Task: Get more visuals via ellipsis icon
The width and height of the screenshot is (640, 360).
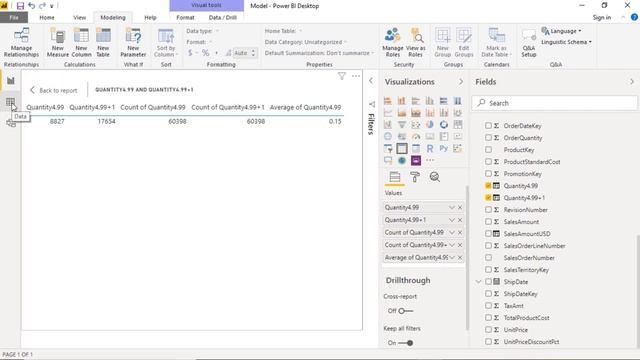Action: (x=430, y=160)
